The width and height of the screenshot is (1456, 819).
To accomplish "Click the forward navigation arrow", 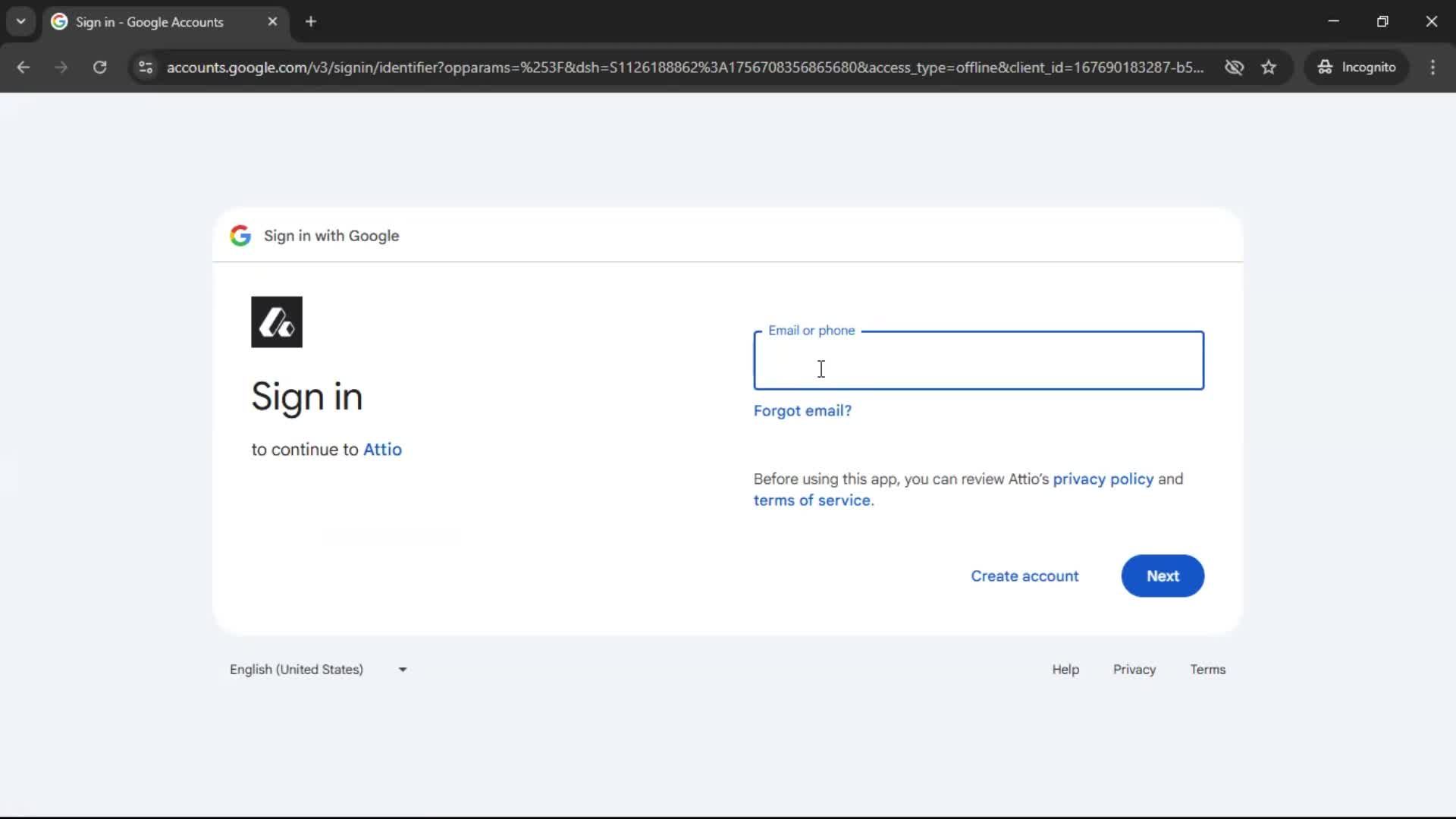I will click(x=61, y=67).
